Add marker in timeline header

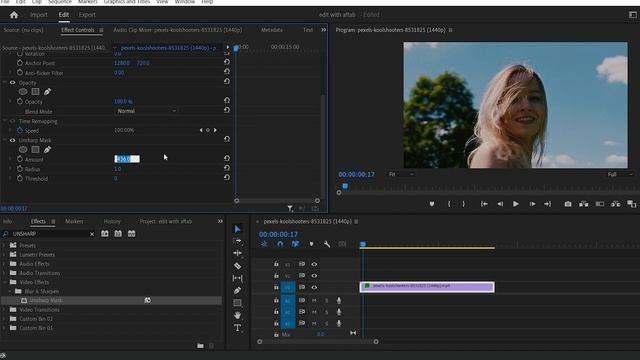311,244
